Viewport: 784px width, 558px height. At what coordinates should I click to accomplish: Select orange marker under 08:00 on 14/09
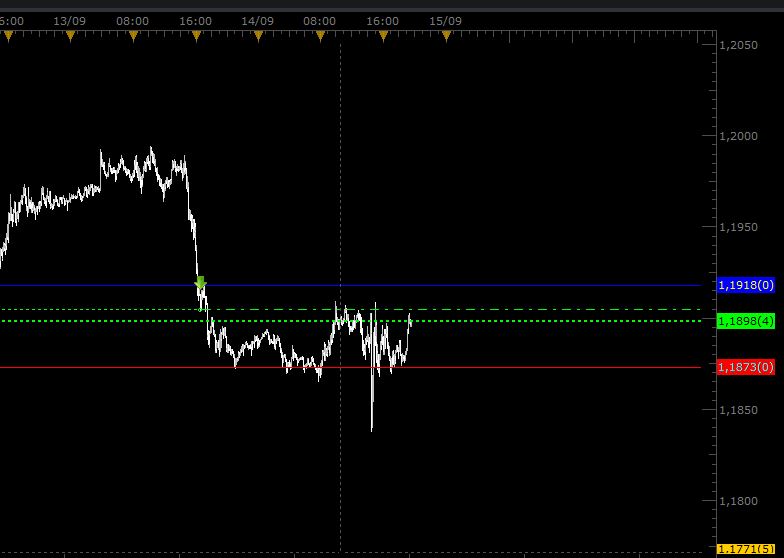pos(321,37)
